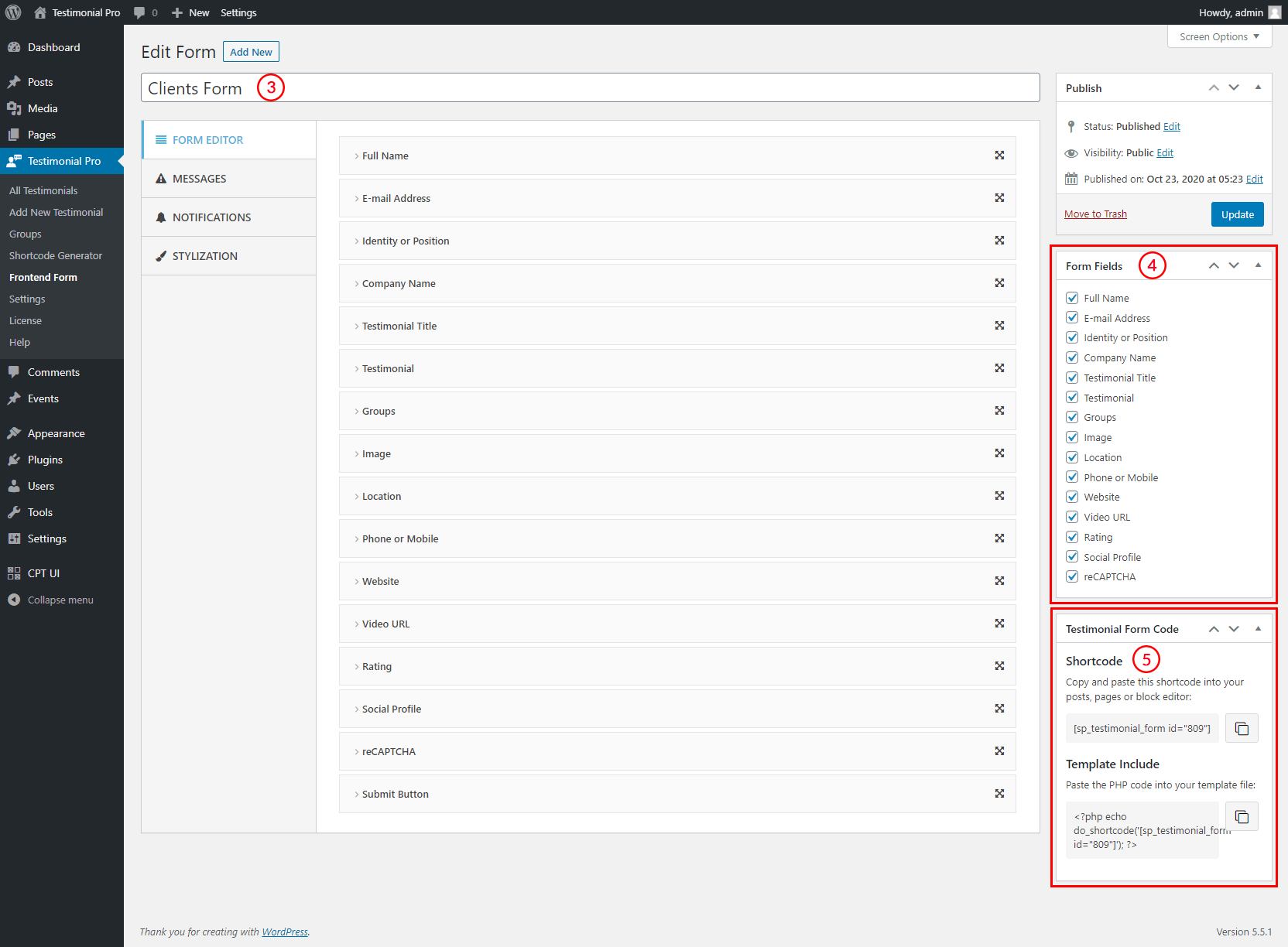
Task: Disable the Phone or Mobile checkbox
Action: coord(1072,477)
